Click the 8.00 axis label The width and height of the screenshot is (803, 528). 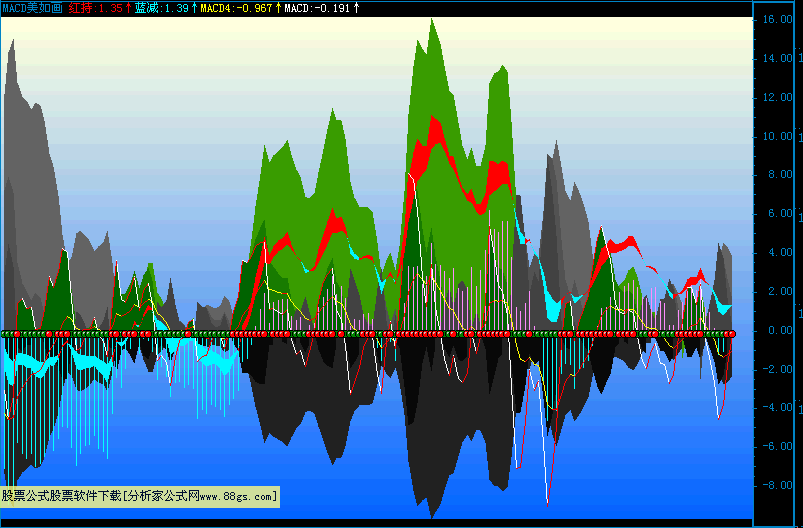[x=780, y=175]
